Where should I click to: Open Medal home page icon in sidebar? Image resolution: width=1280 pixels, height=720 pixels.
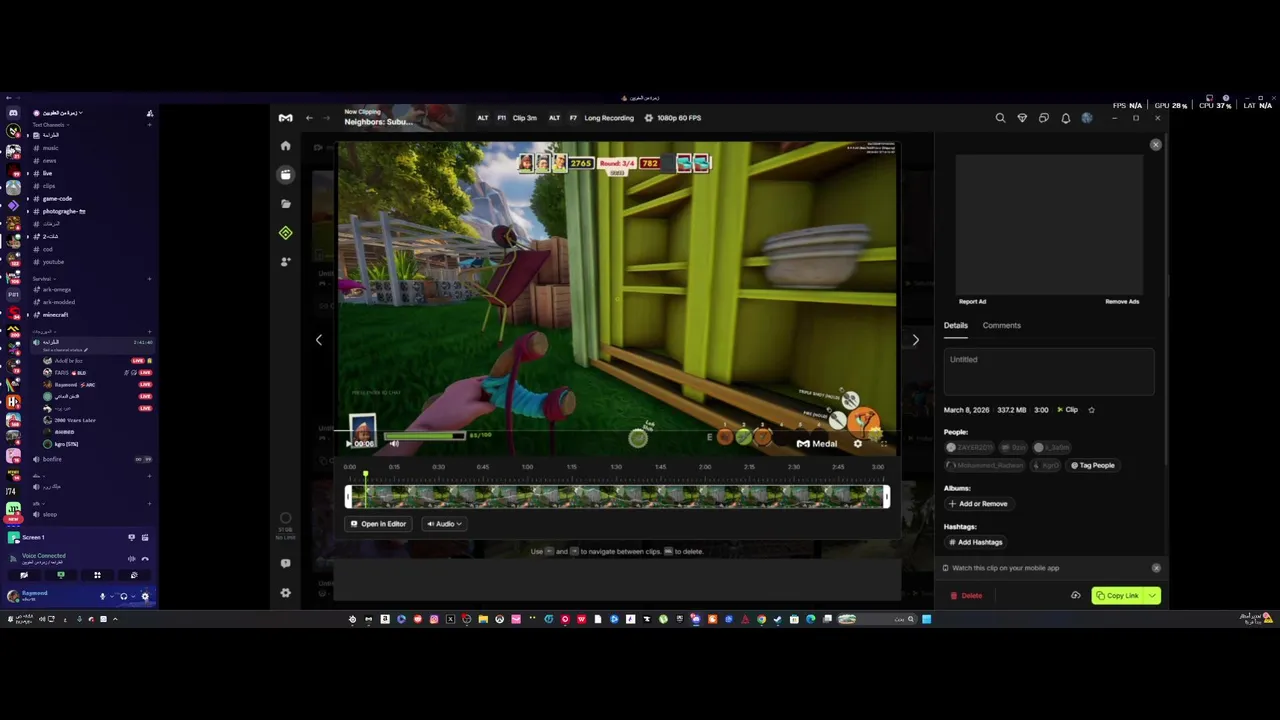(285, 146)
